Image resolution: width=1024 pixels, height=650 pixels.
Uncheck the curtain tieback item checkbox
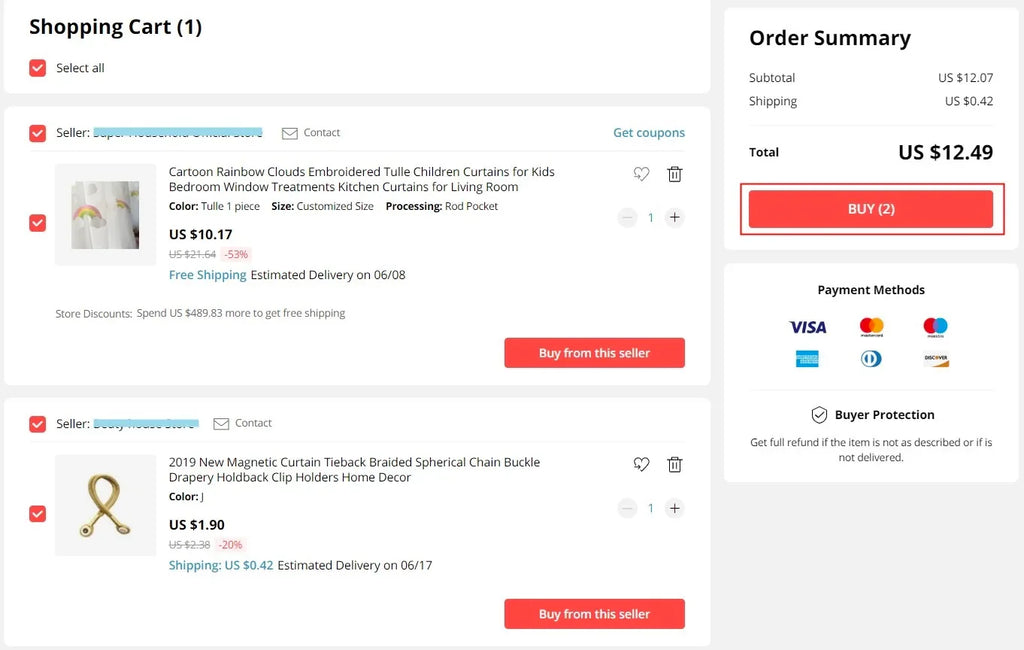[x=38, y=513]
